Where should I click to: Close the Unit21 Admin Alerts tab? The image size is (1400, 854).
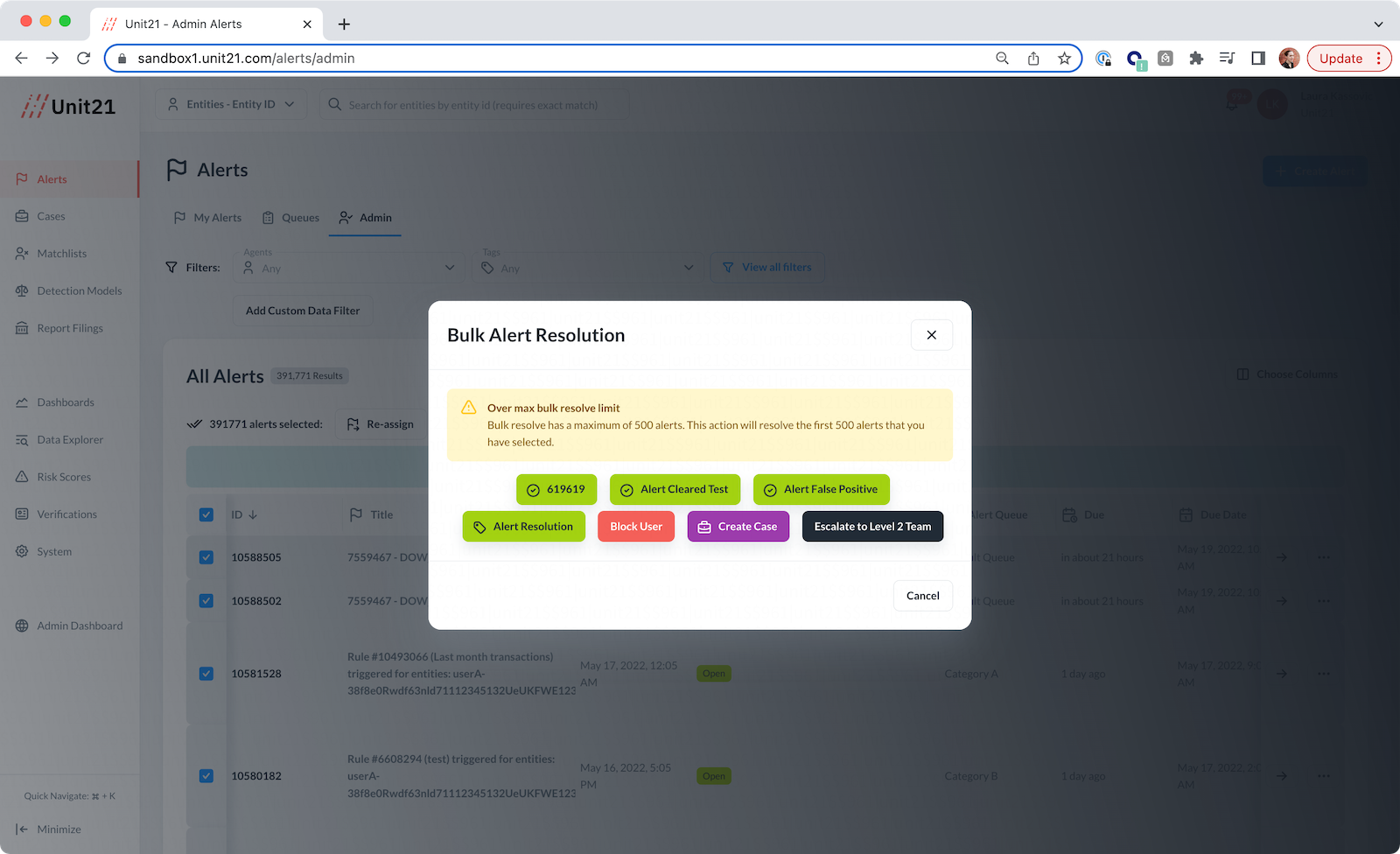[x=307, y=24]
